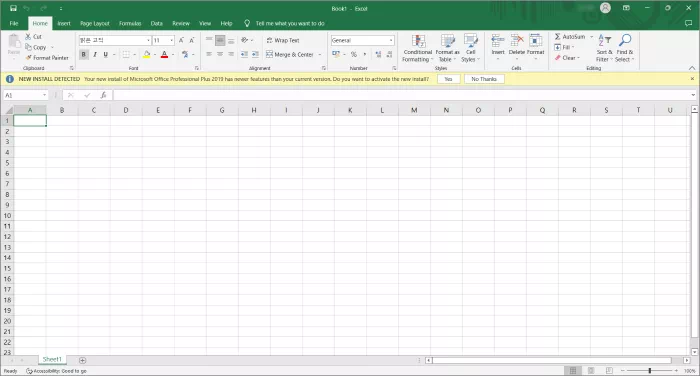Insert Function using the fx icon
700x376 pixels.
(x=103, y=95)
